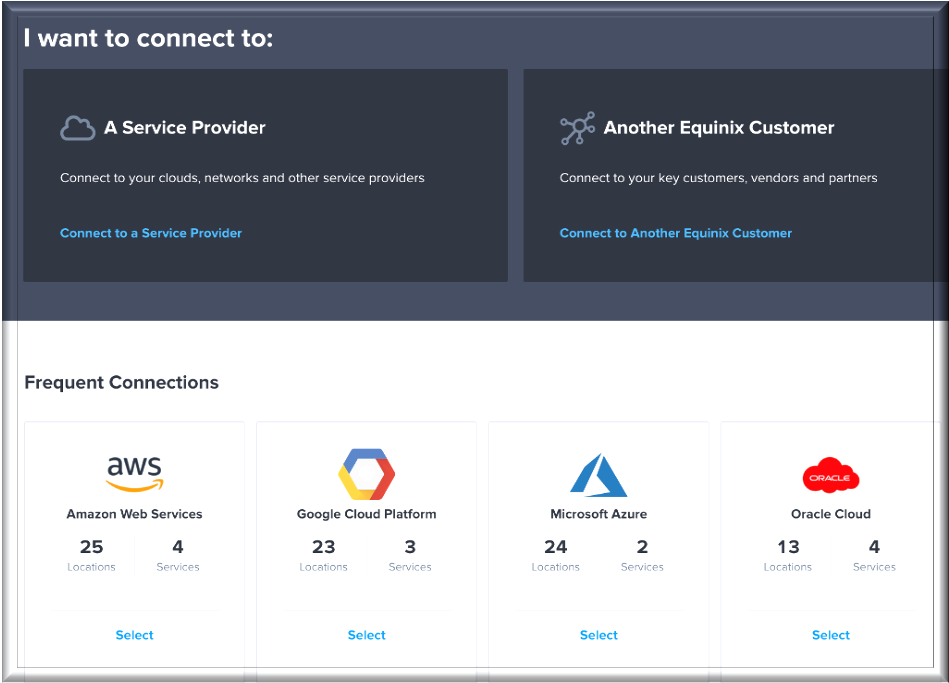The width and height of the screenshot is (949, 683).
Task: Click Oracle Cloud 4 Services count
Action: (x=875, y=548)
